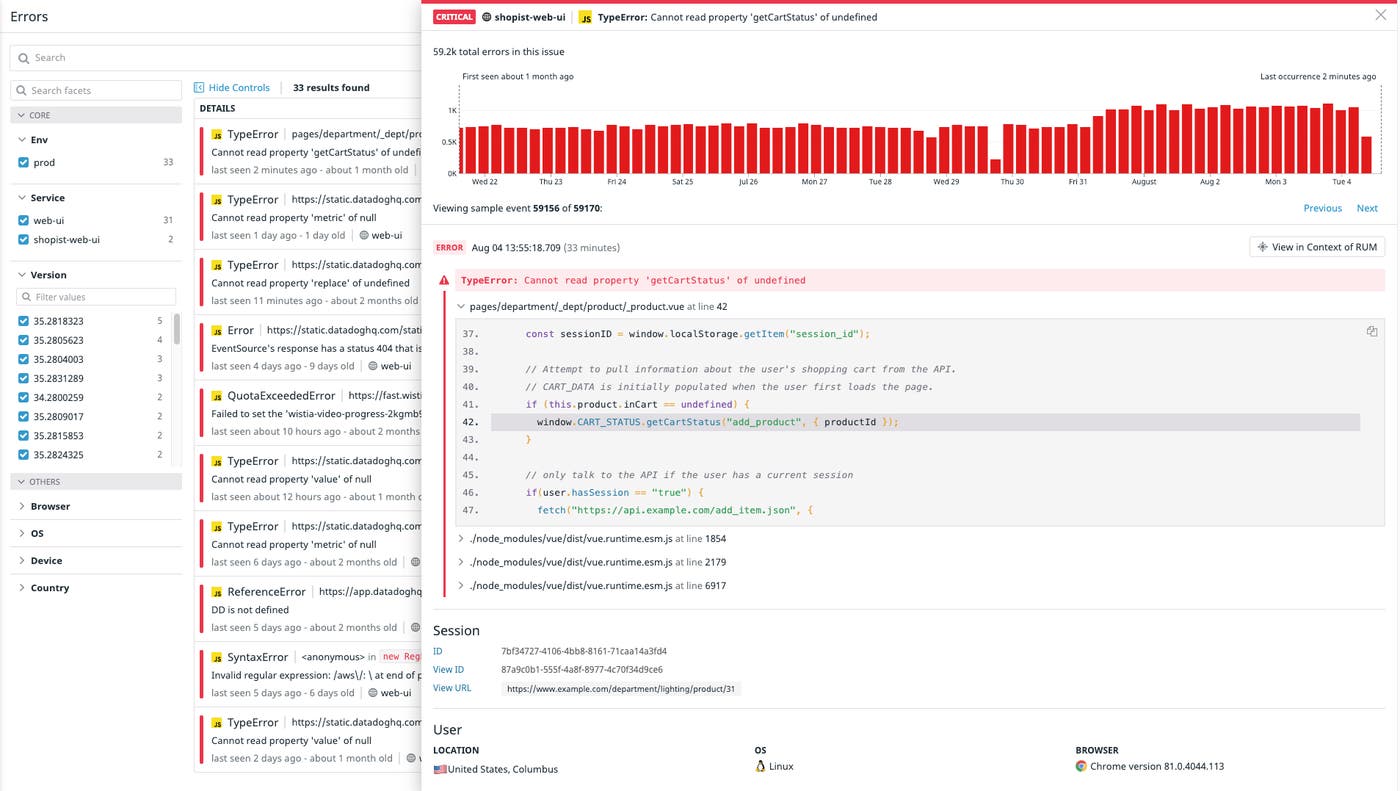Click the Chrome browser icon
This screenshot has width=1400, height=791.
point(1081,767)
